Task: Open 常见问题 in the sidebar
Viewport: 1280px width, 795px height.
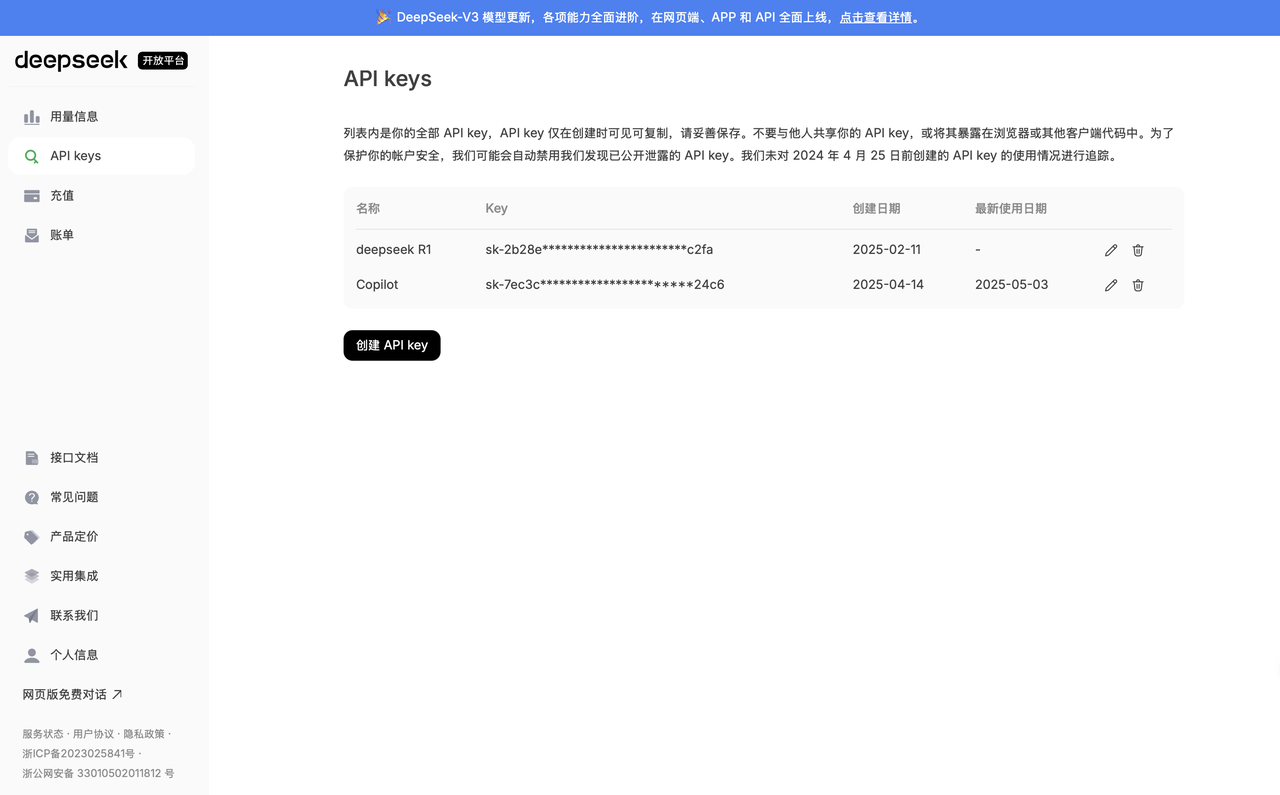Action: click(x=101, y=497)
